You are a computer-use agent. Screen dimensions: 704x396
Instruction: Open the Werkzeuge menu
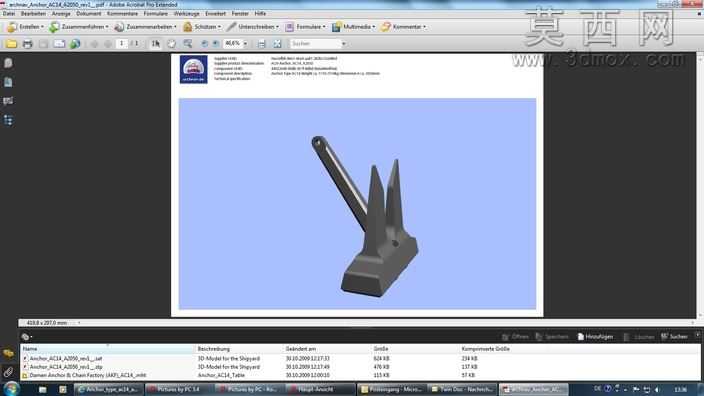[x=186, y=13]
